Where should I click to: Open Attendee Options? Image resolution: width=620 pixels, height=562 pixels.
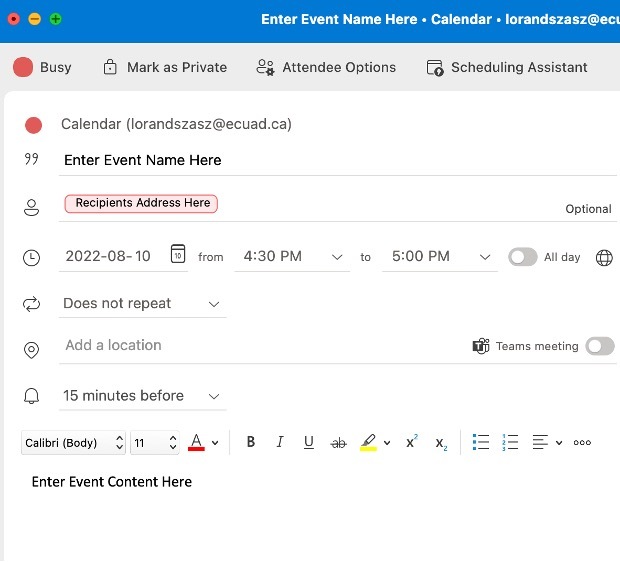coord(326,67)
